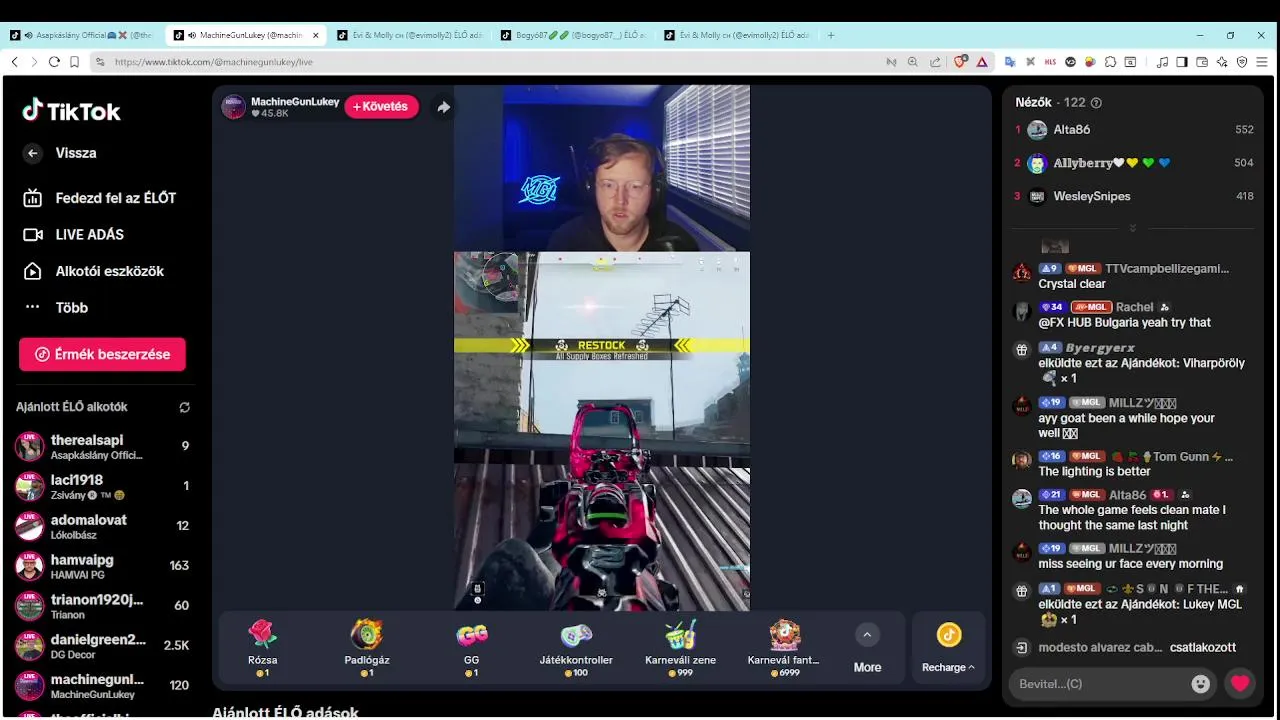This screenshot has height=720, width=1280.
Task: Expand the top viewers list chevron
Action: [x=1132, y=228]
